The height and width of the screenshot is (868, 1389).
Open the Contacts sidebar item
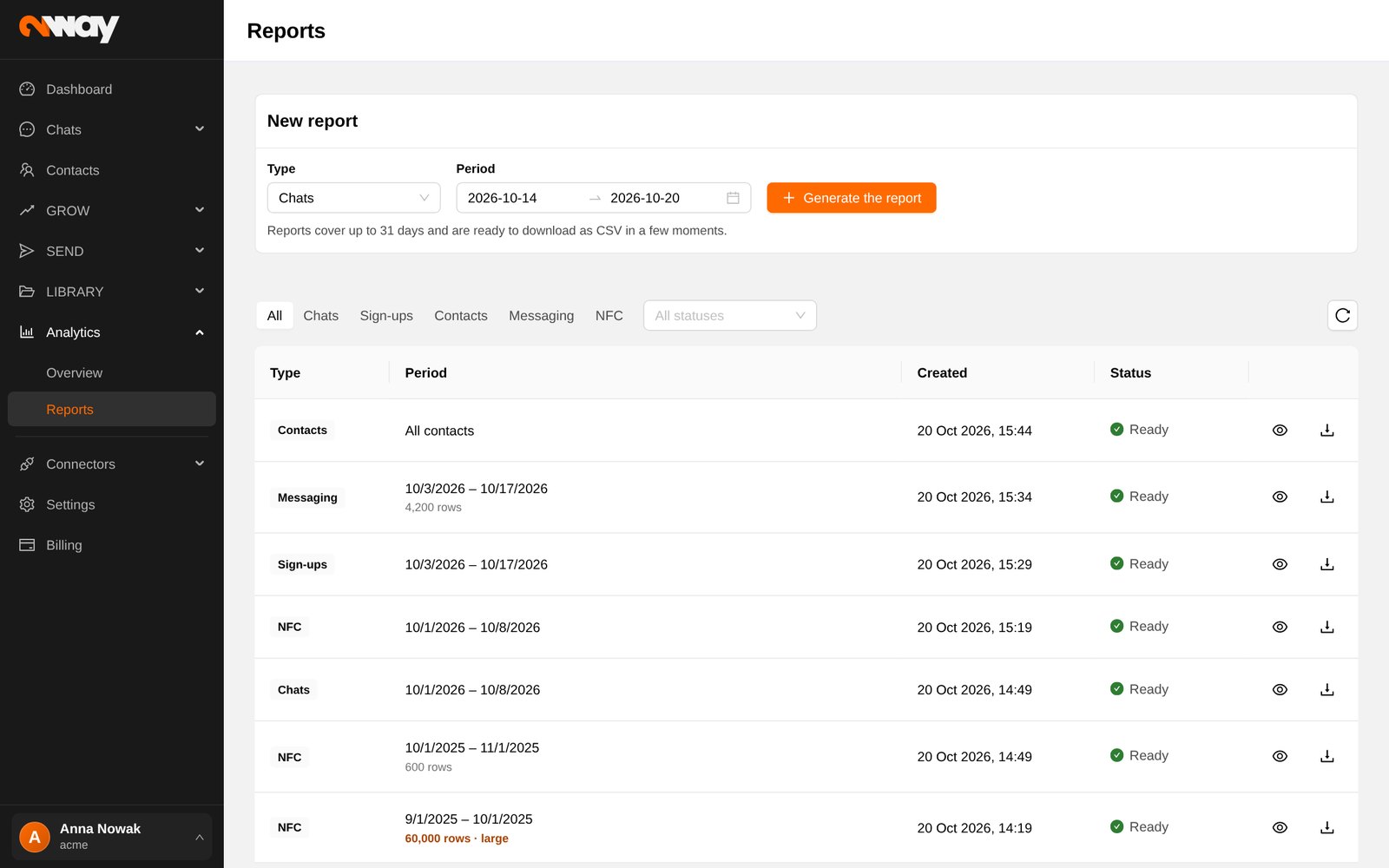111,170
